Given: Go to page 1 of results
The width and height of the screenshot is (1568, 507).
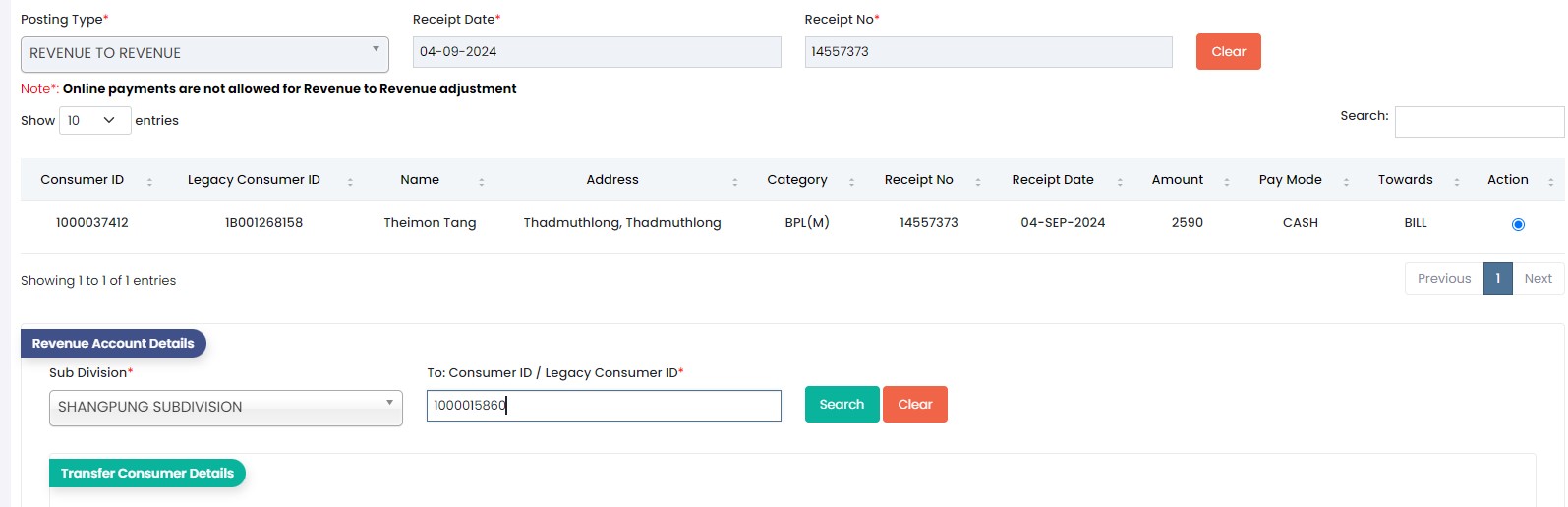Looking at the screenshot, I should tap(1497, 279).
